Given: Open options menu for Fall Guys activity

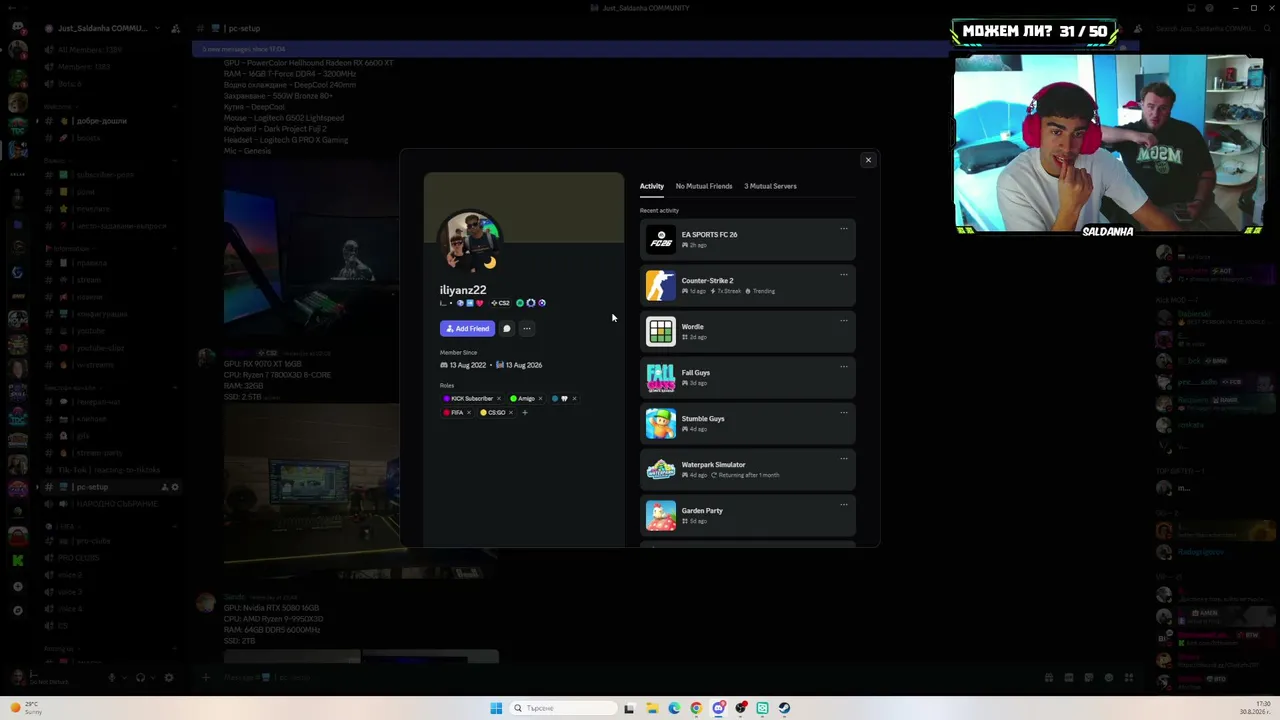Looking at the screenshot, I should coord(844,367).
